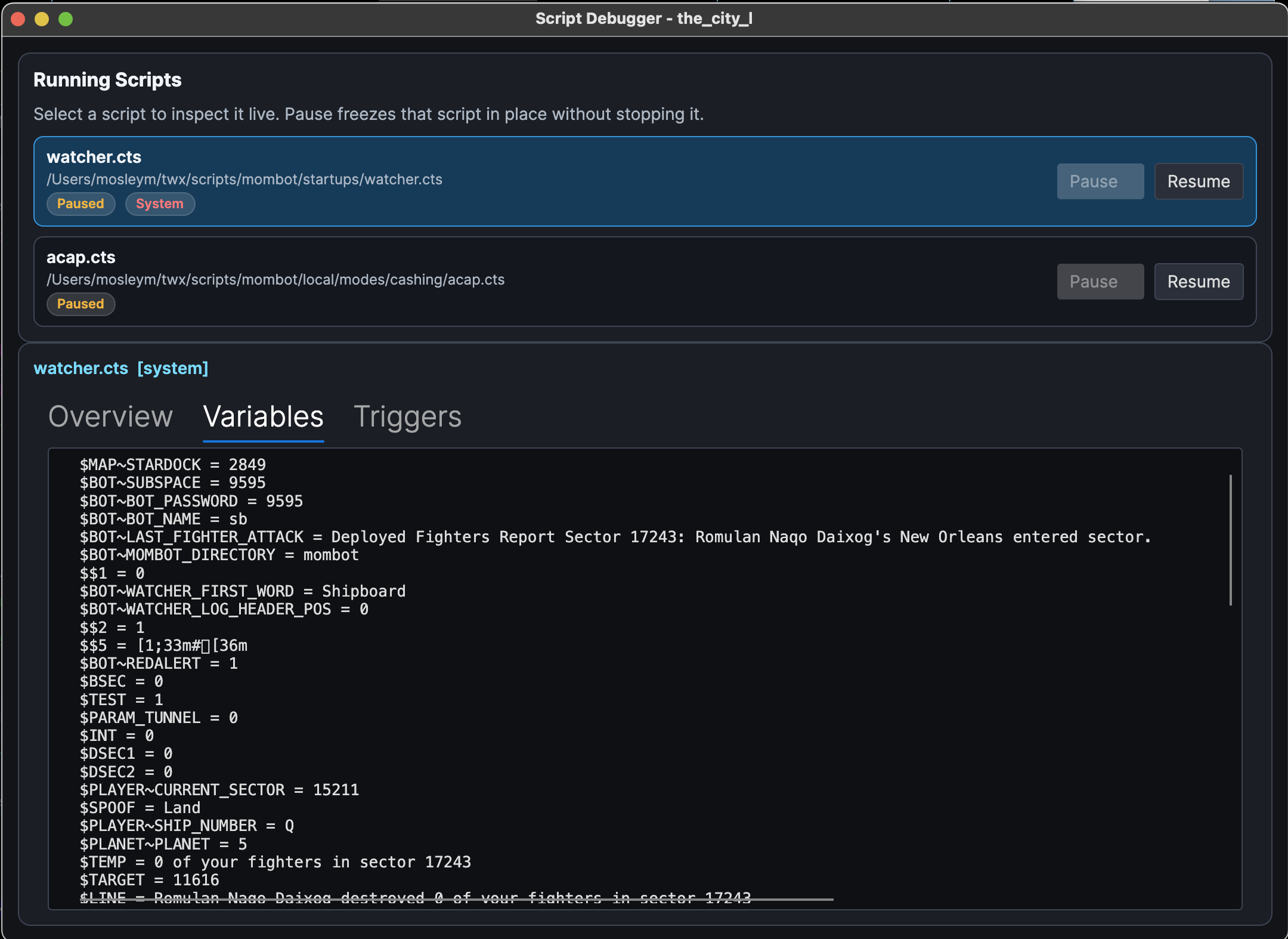Click the $BOT~WATCHER_FIRST_WORD = Shipboard line

pos(243,591)
